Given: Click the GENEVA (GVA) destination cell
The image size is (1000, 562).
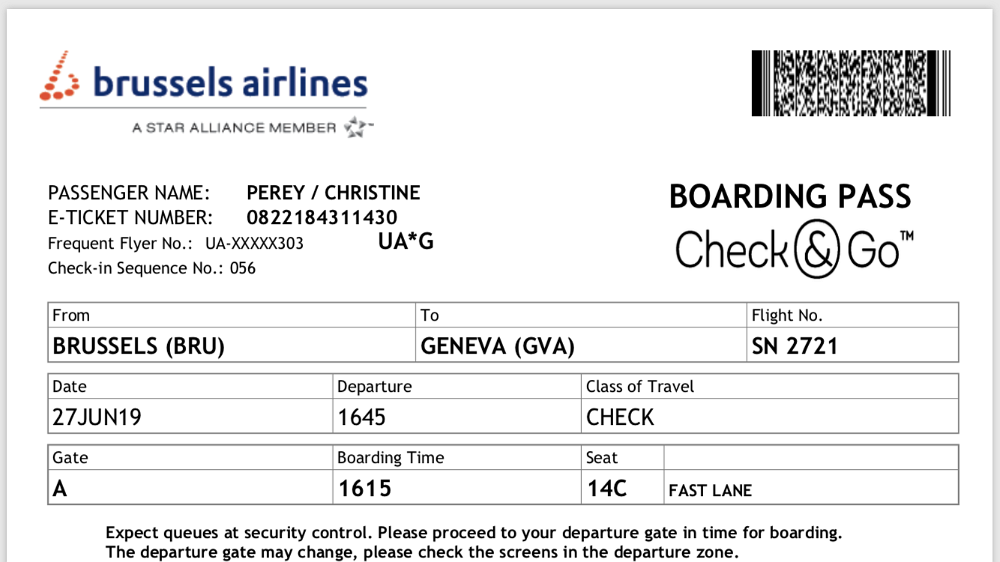Looking at the screenshot, I should click(x=498, y=346).
